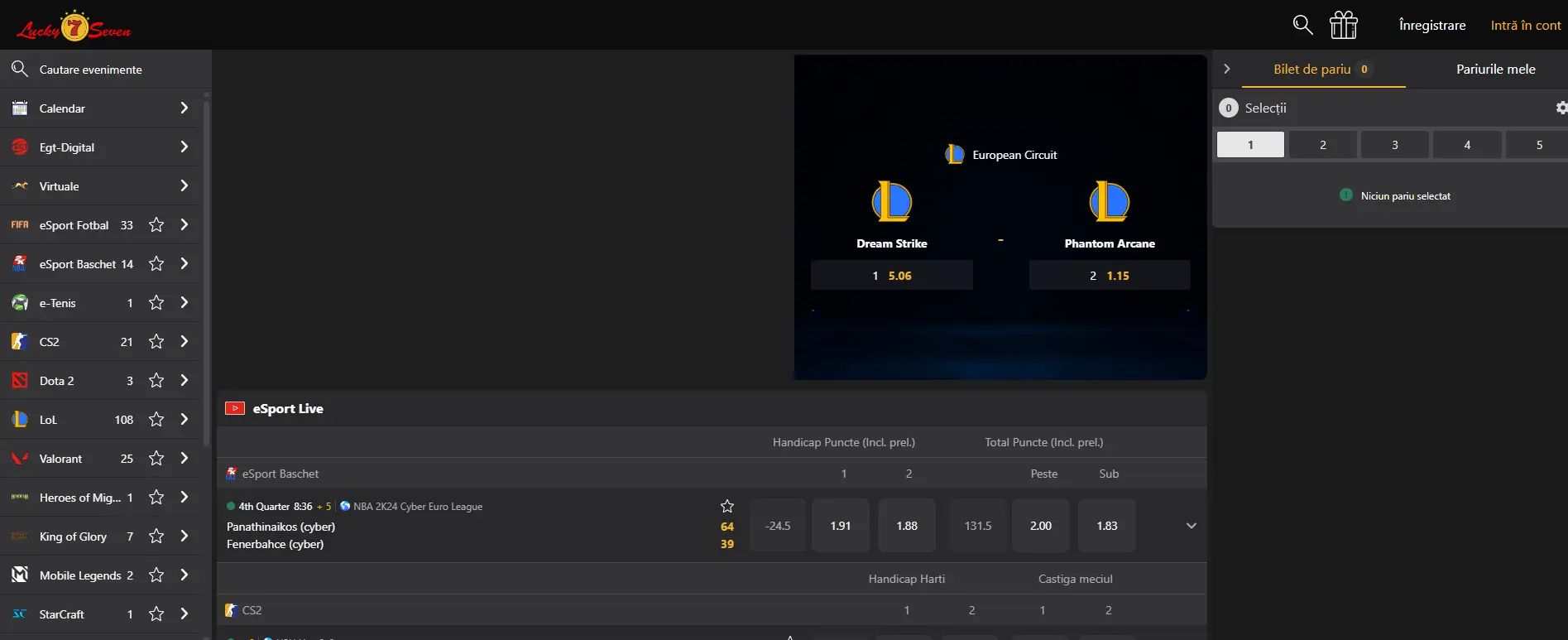Click the FIFA eSport Fotbal icon
This screenshot has height=640, width=1568.
(20, 225)
